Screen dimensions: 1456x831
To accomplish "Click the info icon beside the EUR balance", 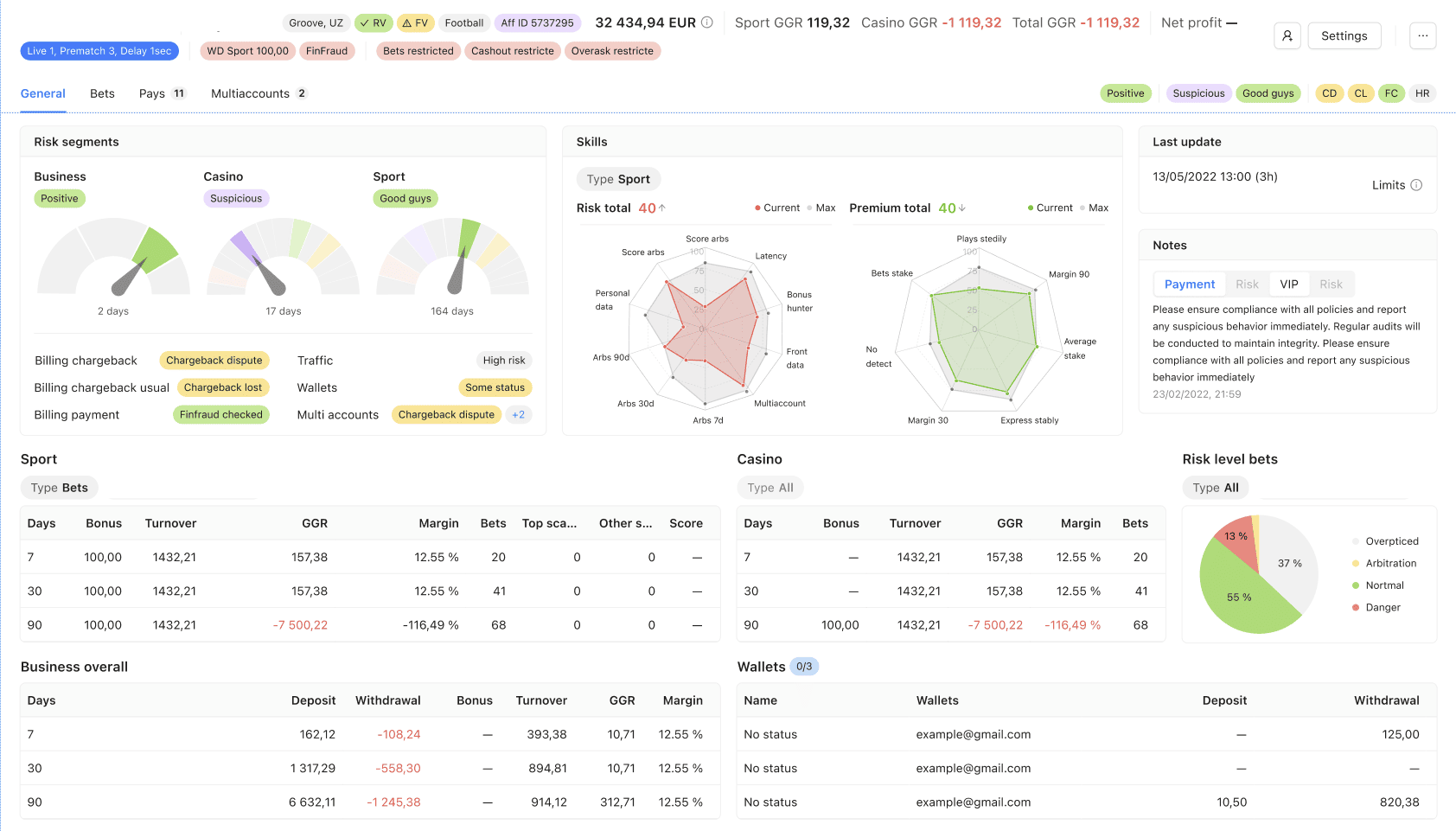I will click(x=707, y=22).
